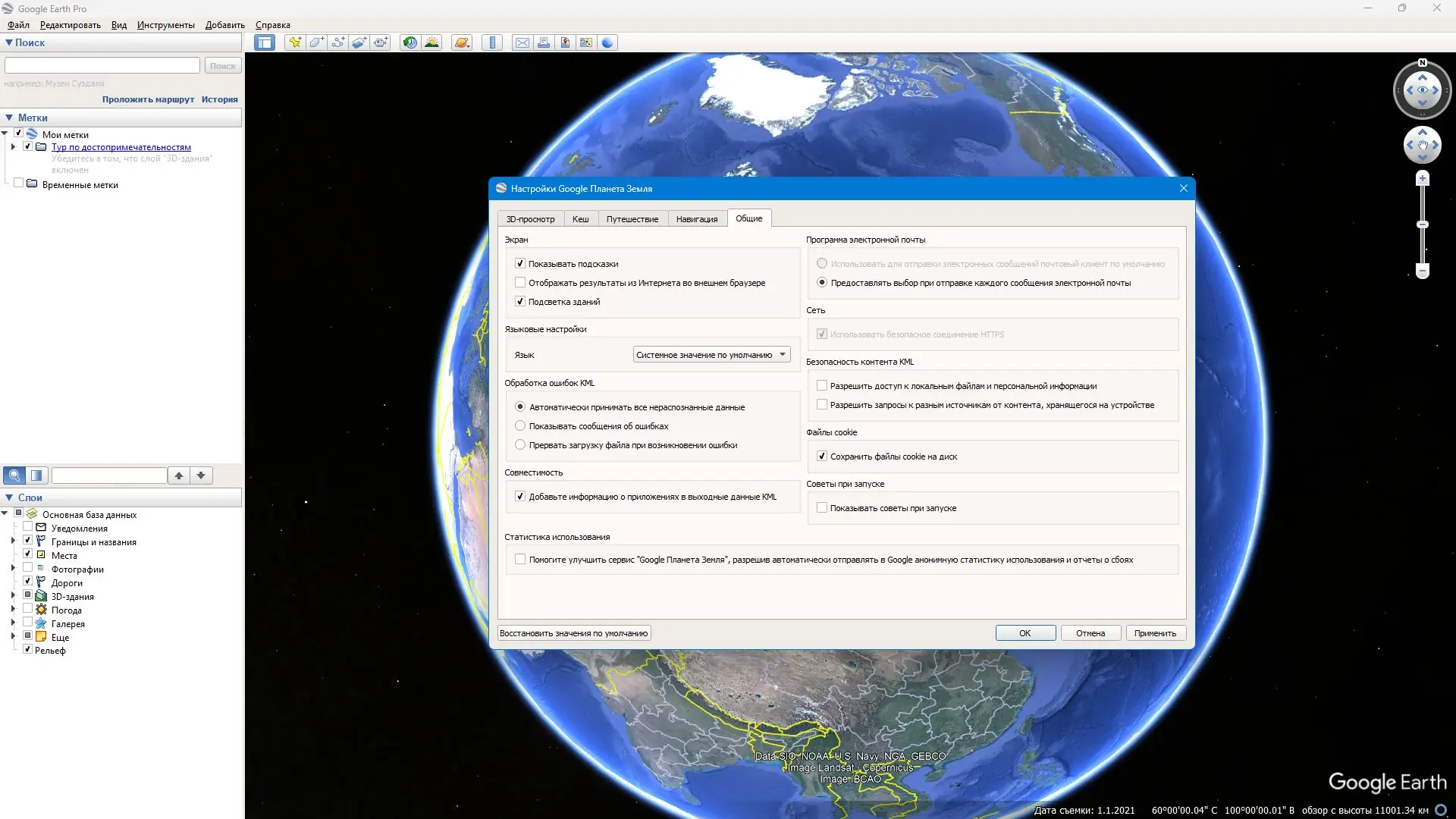This screenshot has width=1456, height=819.
Task: Click the 'Применить' button
Action: 1155,633
